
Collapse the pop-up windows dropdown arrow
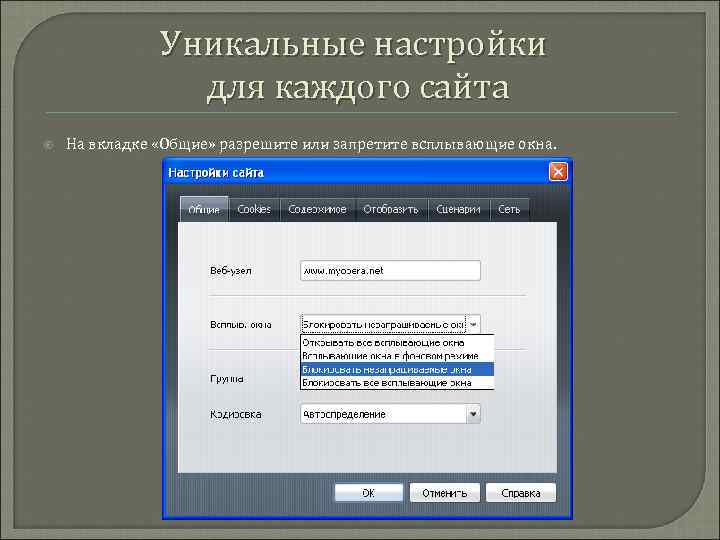(x=473, y=324)
